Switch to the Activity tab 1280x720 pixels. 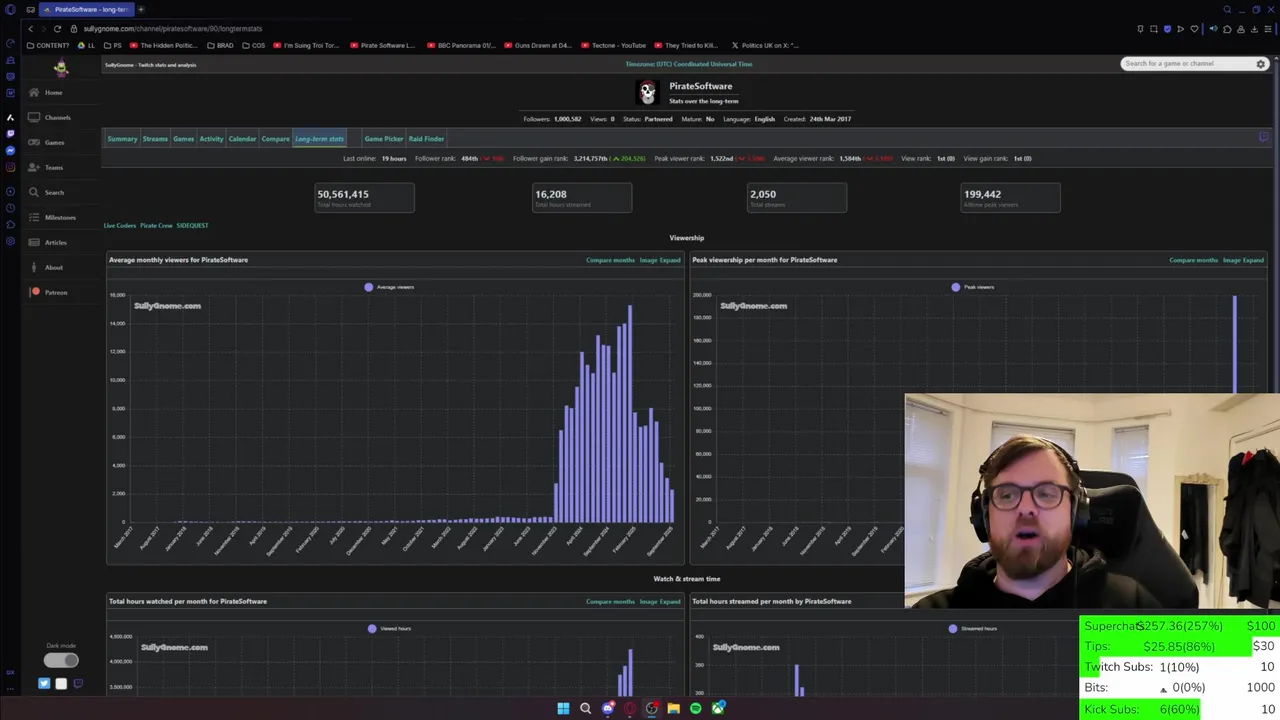click(211, 139)
